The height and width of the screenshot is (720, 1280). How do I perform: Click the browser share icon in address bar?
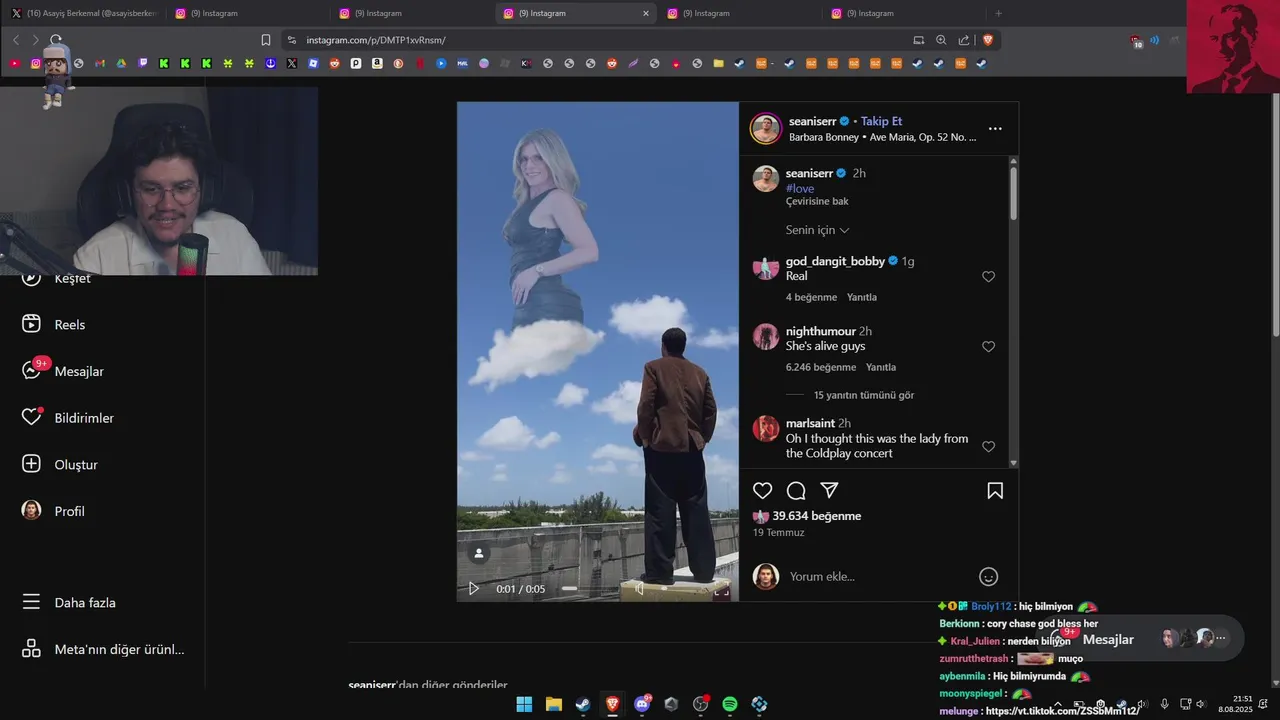(964, 40)
